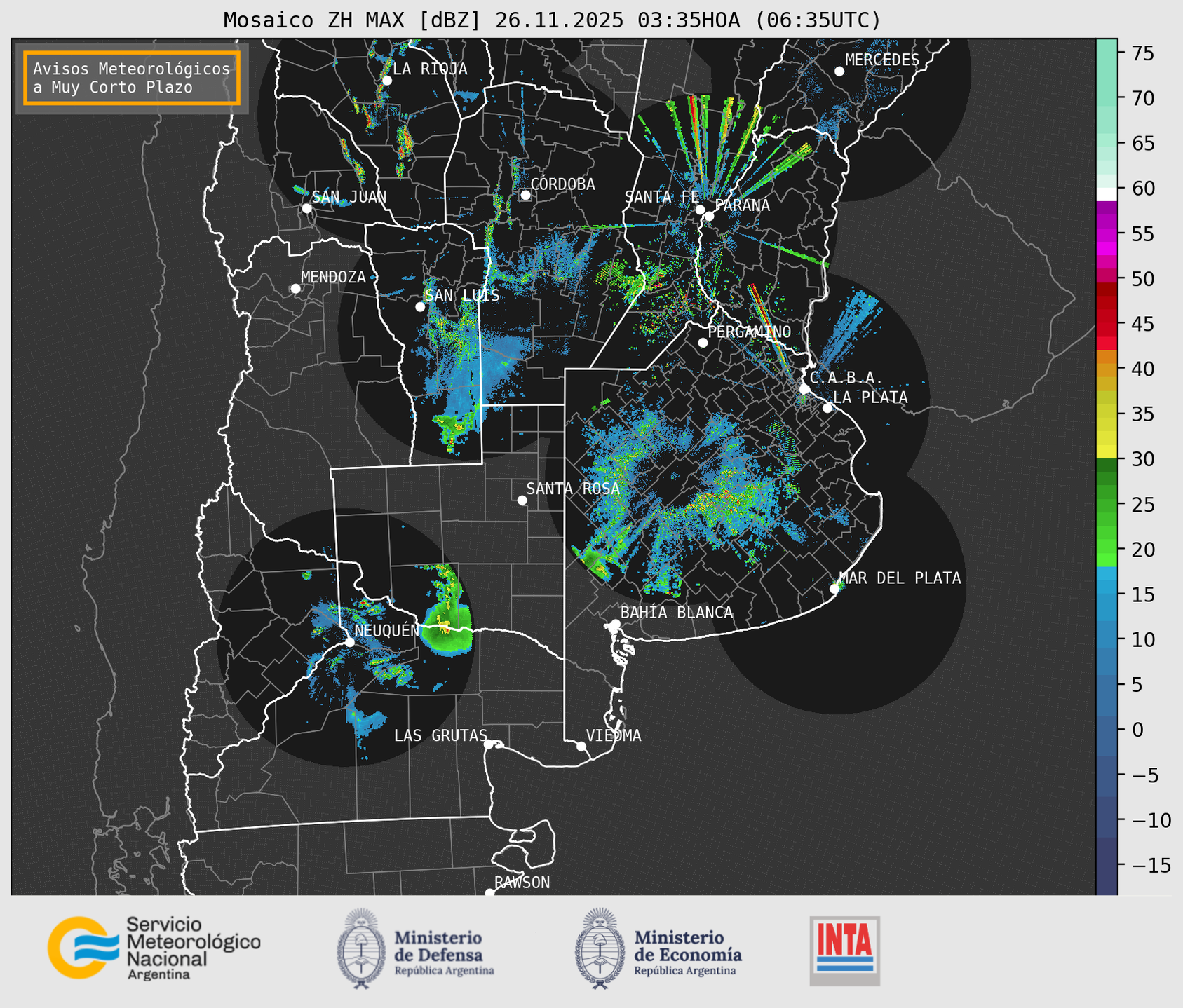Click the Ministerio de Economía logo

point(658,949)
